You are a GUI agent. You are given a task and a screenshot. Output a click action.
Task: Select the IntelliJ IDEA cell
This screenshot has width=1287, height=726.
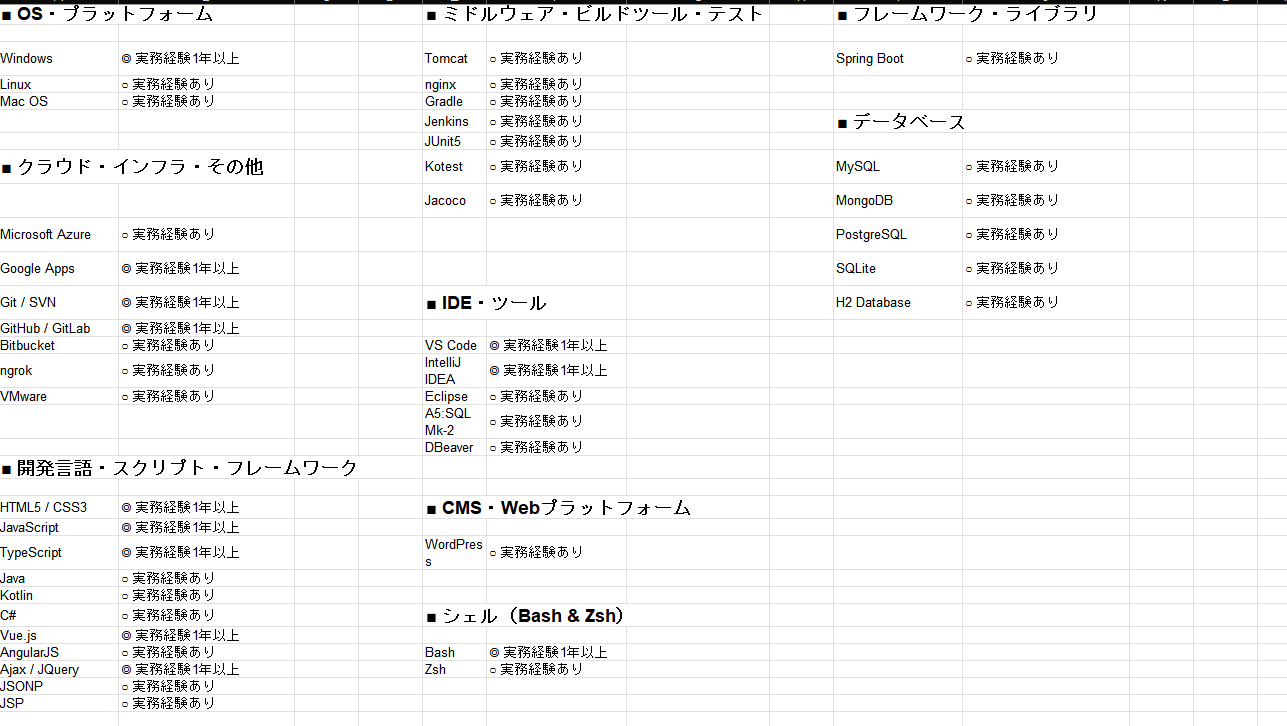pos(454,371)
